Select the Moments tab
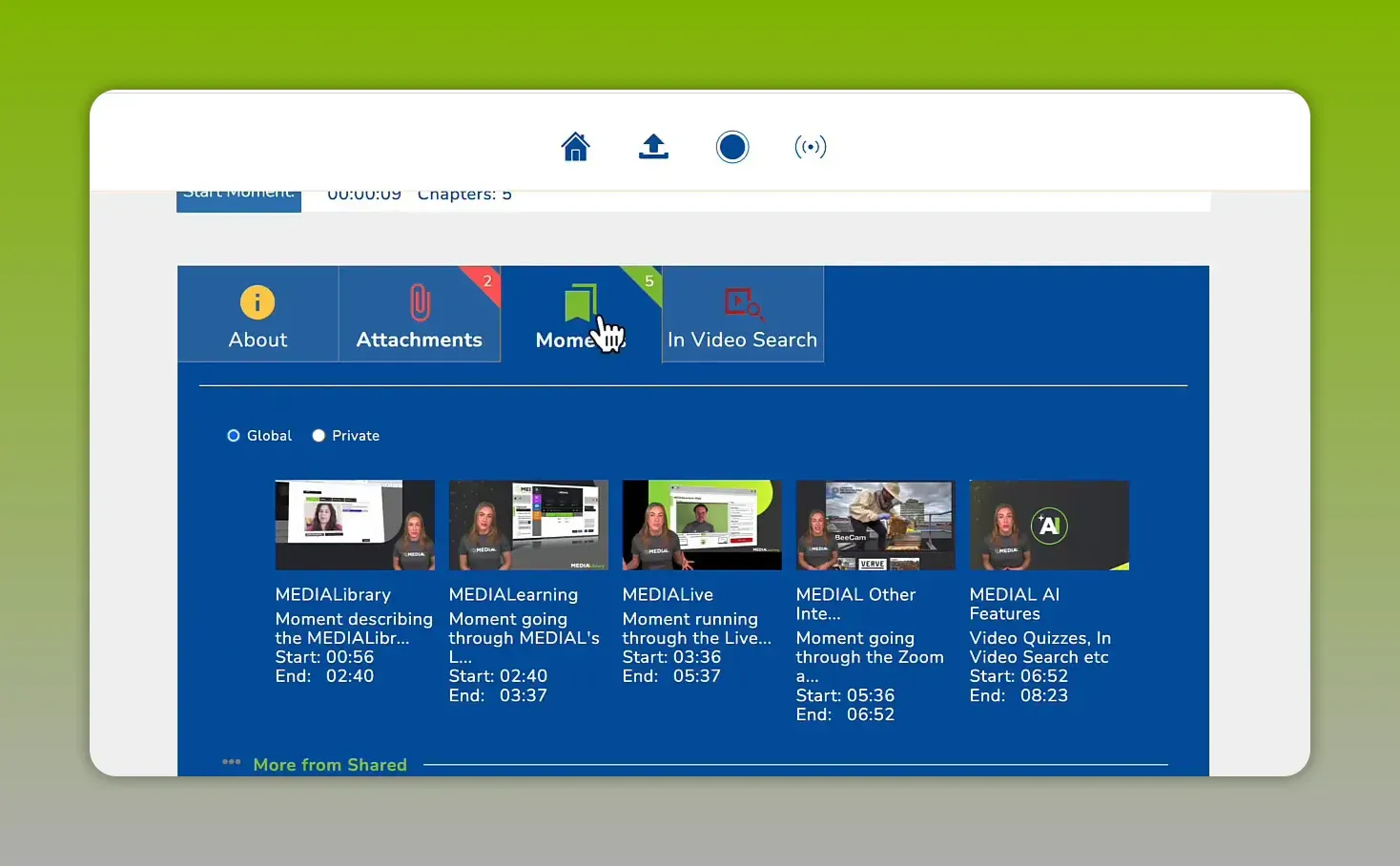The width and height of the screenshot is (1400, 866). (x=581, y=314)
